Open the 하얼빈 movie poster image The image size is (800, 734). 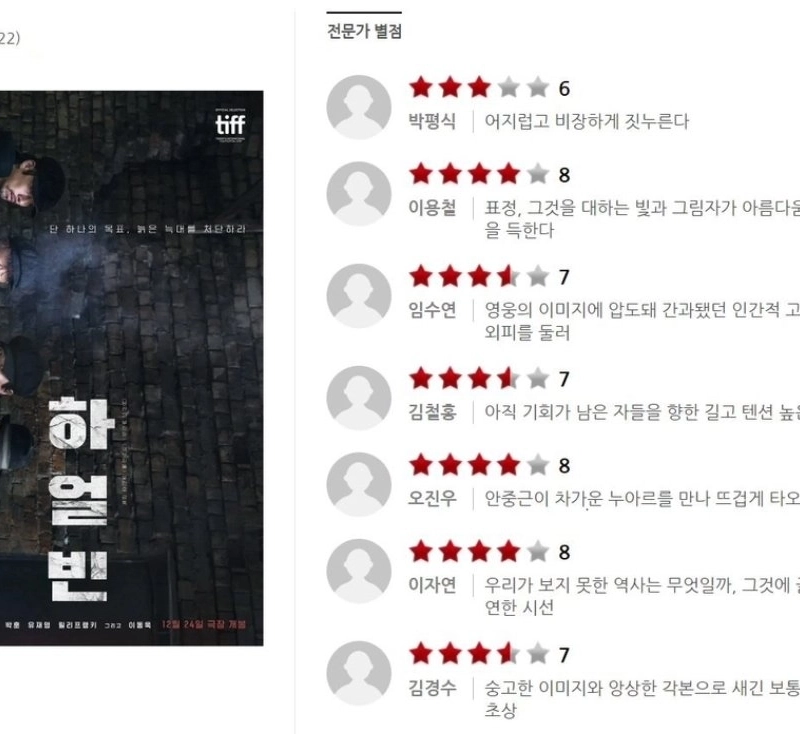[x=132, y=368]
